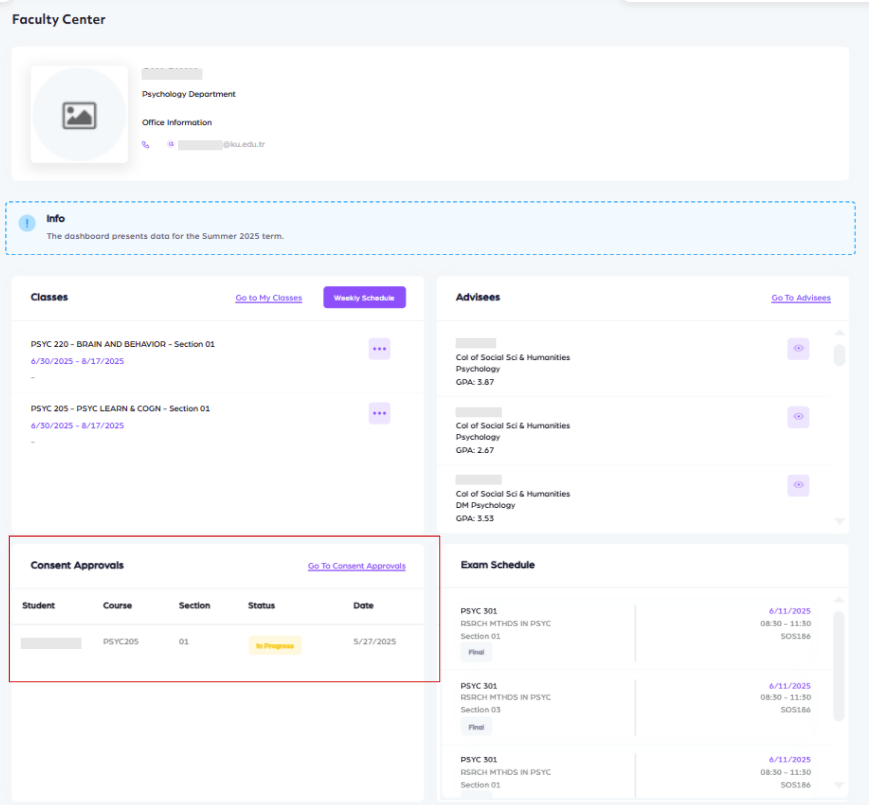Click the email @ icon beside the address
The image size is (869, 805).
coord(171,144)
